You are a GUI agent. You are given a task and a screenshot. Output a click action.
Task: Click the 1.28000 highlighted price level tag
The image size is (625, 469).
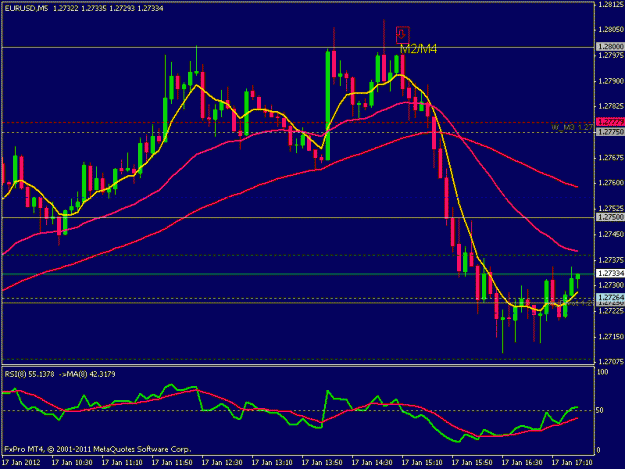[x=610, y=47]
